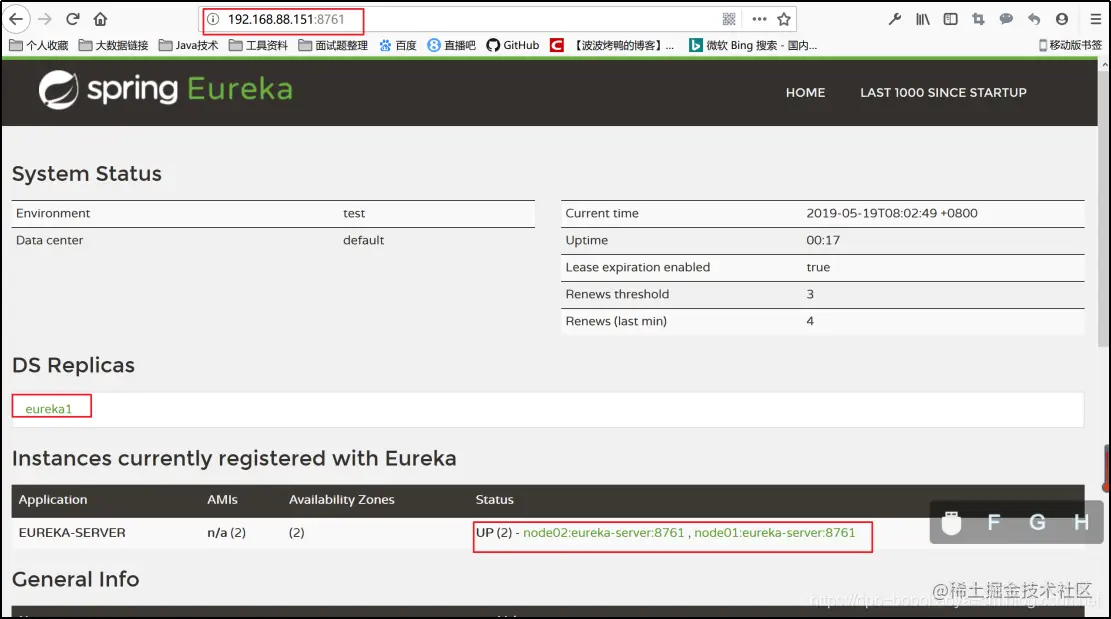Open the library bookshelf icon
The height and width of the screenshot is (619, 1111).
[x=923, y=19]
